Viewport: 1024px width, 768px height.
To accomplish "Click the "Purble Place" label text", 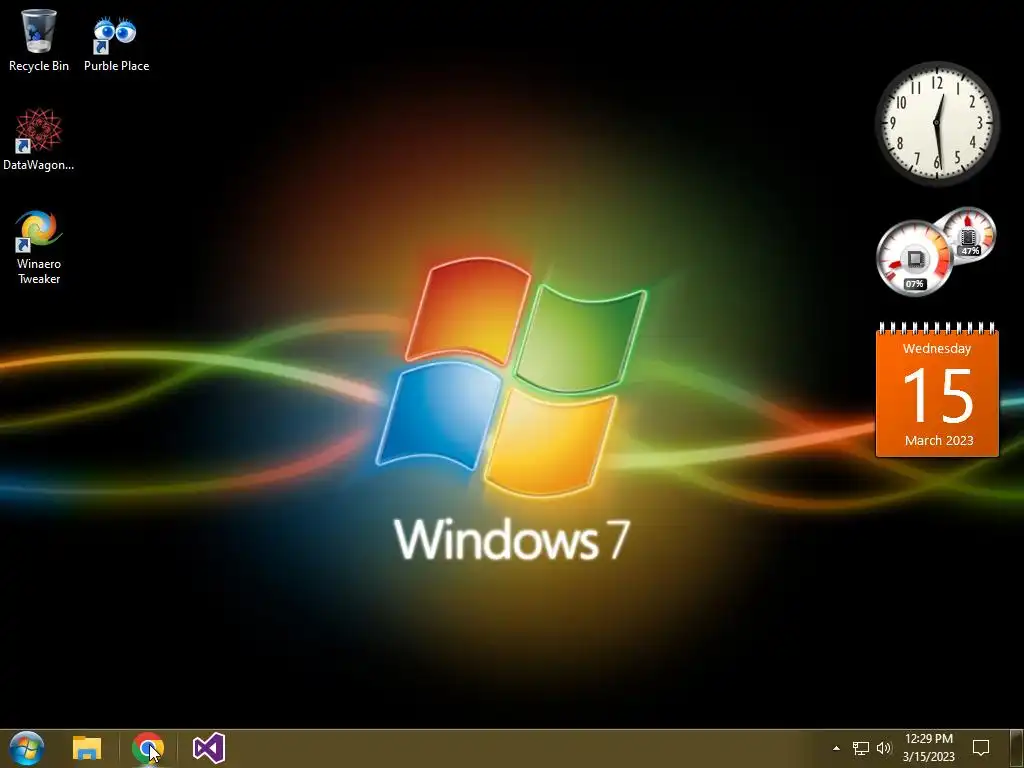I will (116, 66).
